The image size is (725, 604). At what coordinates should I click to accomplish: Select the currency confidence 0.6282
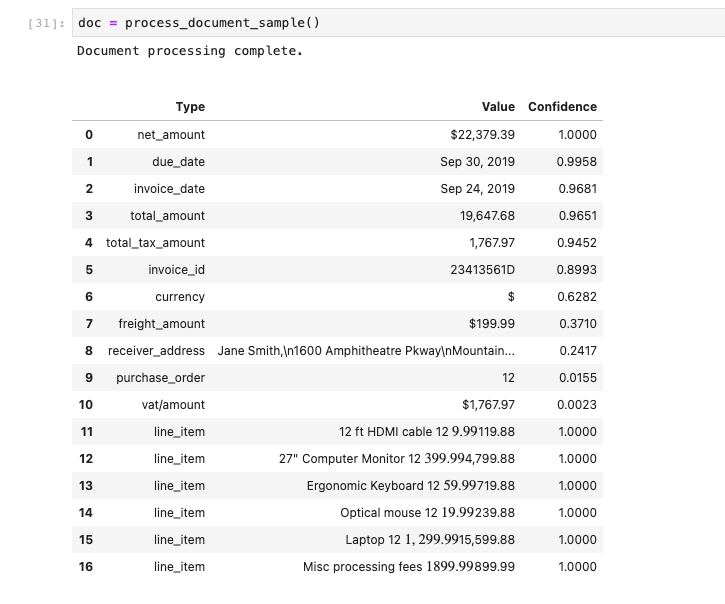(576, 297)
